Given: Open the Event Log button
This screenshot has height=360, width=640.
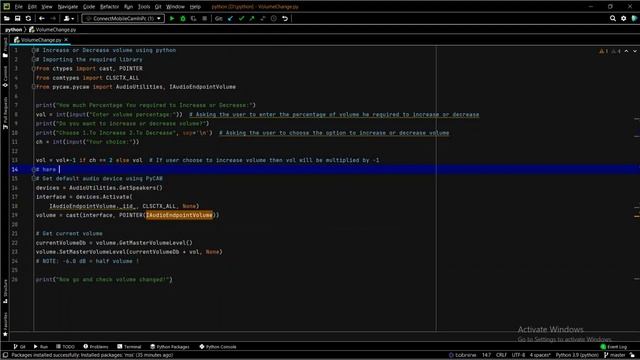Looking at the screenshot, I should click(x=614, y=347).
